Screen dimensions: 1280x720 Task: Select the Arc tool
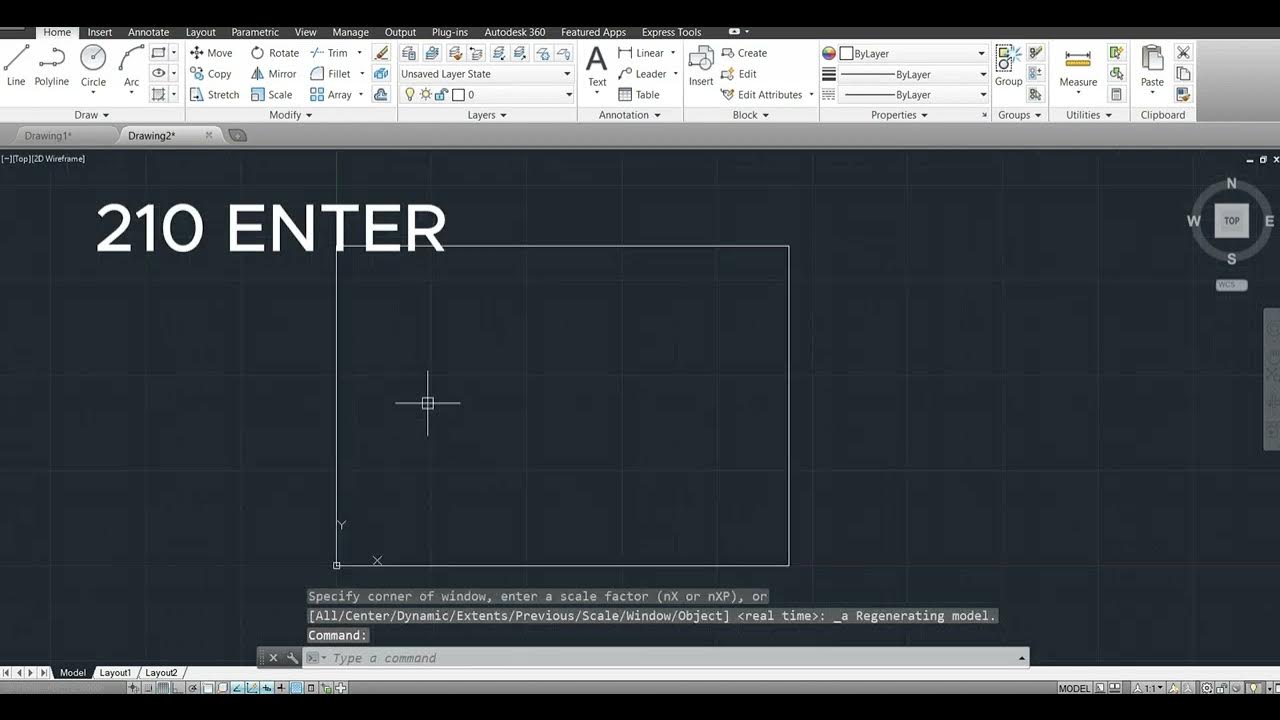pyautogui.click(x=131, y=65)
